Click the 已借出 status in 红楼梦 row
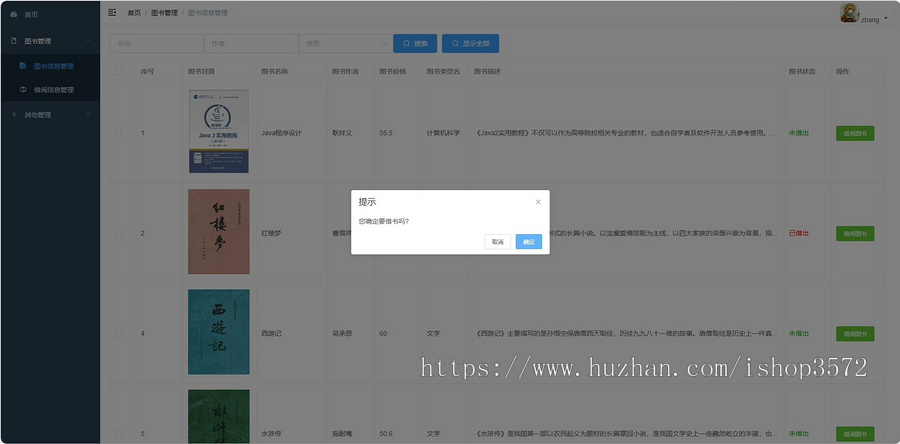Image resolution: width=900 pixels, height=444 pixels. 799,233
